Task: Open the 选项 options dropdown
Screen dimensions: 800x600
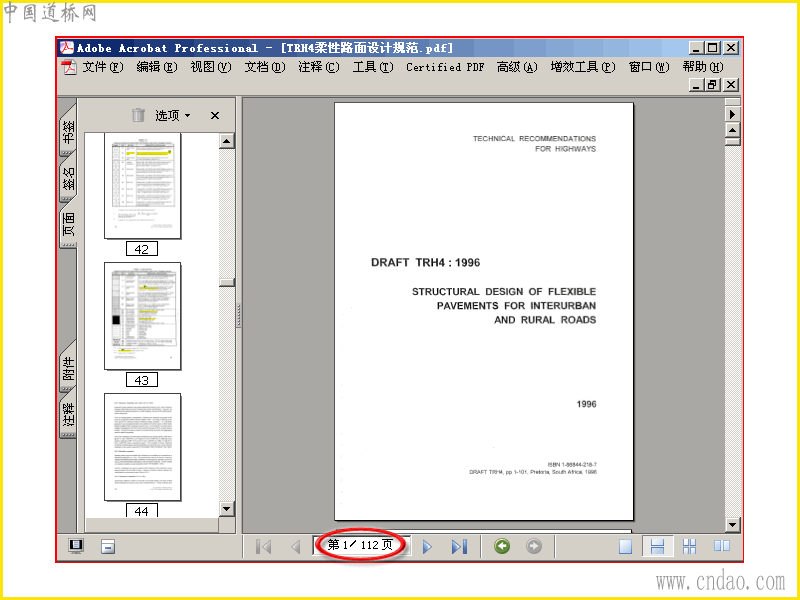Action: click(x=173, y=116)
